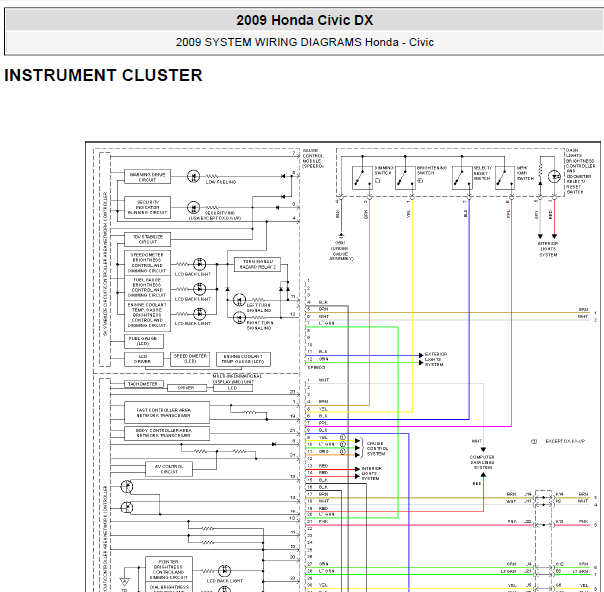Click the 'ORG' label at pin 11
This screenshot has height=592, width=604.
pyautogui.click(x=324, y=451)
